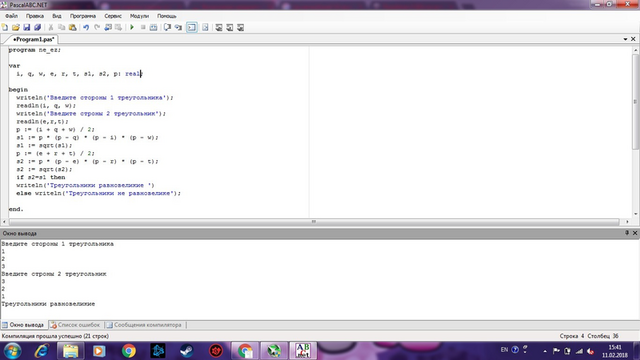Show hidden tray icons arrow
The height and width of the screenshot is (360, 640).
tap(545, 351)
